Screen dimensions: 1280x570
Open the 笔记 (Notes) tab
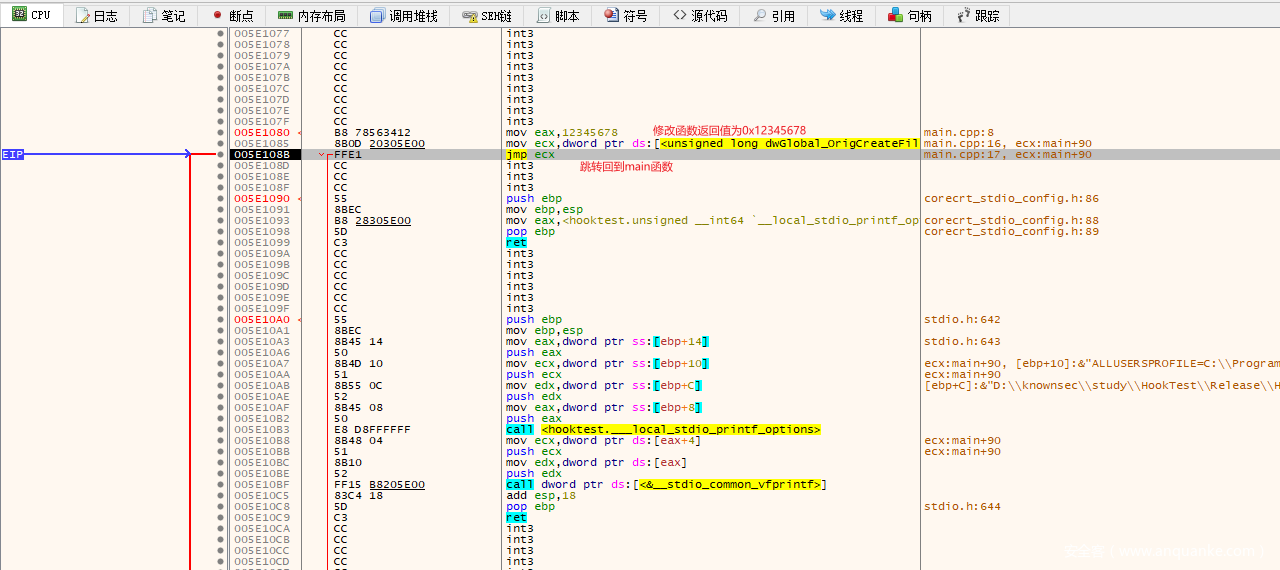(164, 15)
